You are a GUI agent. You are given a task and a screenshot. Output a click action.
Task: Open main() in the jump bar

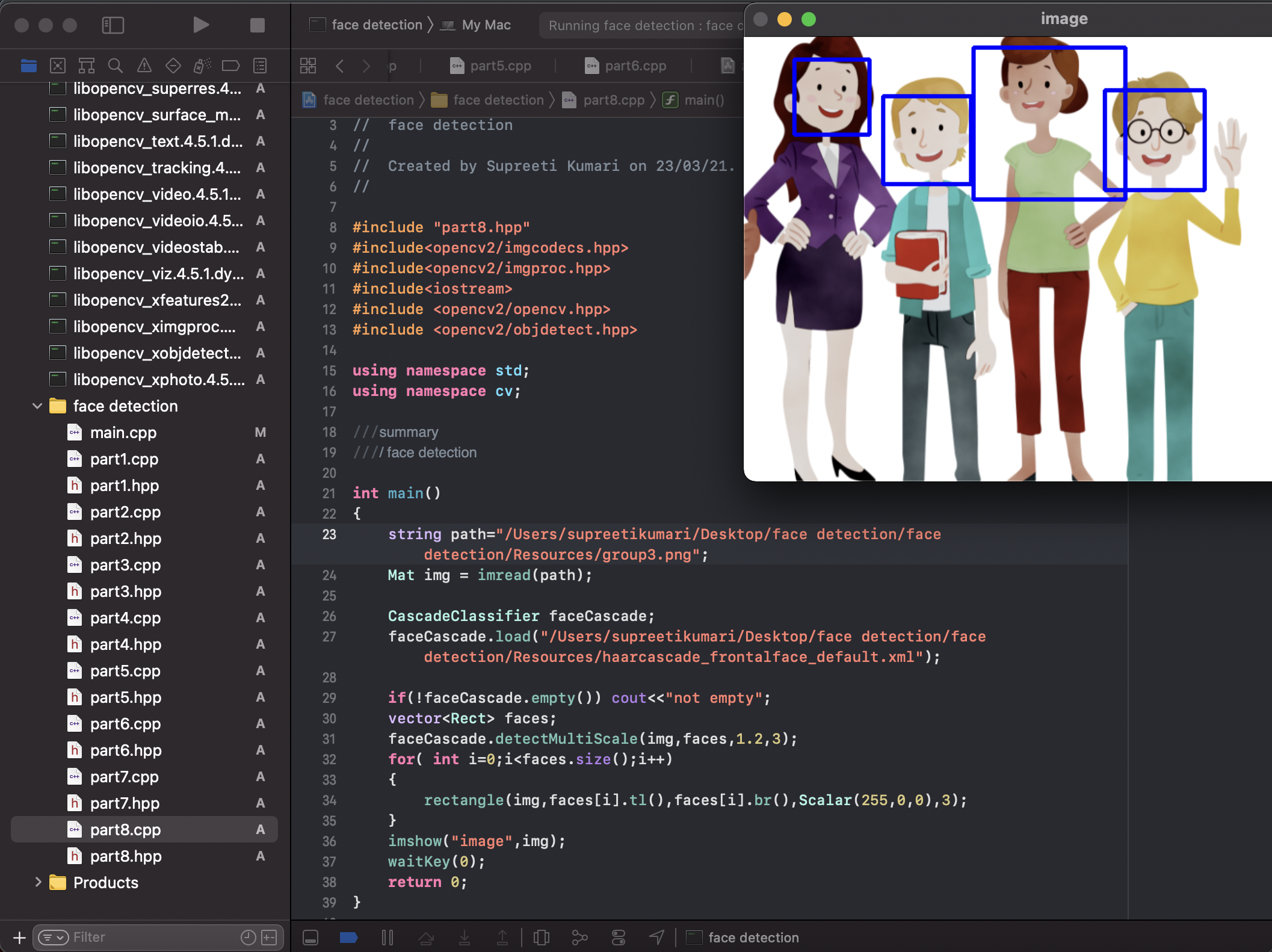pos(693,100)
